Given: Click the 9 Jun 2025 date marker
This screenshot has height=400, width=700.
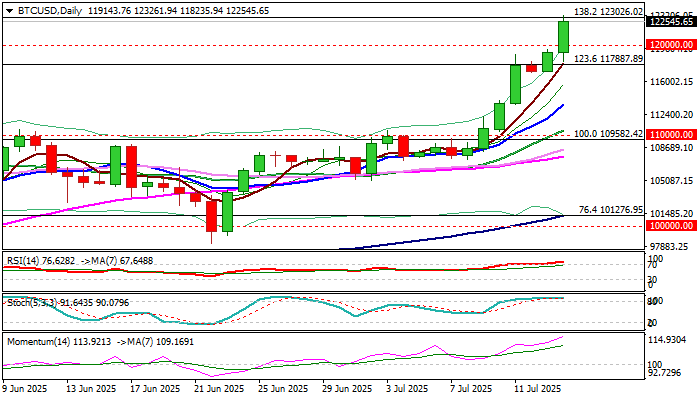Looking at the screenshot, I should click(x=25, y=388).
